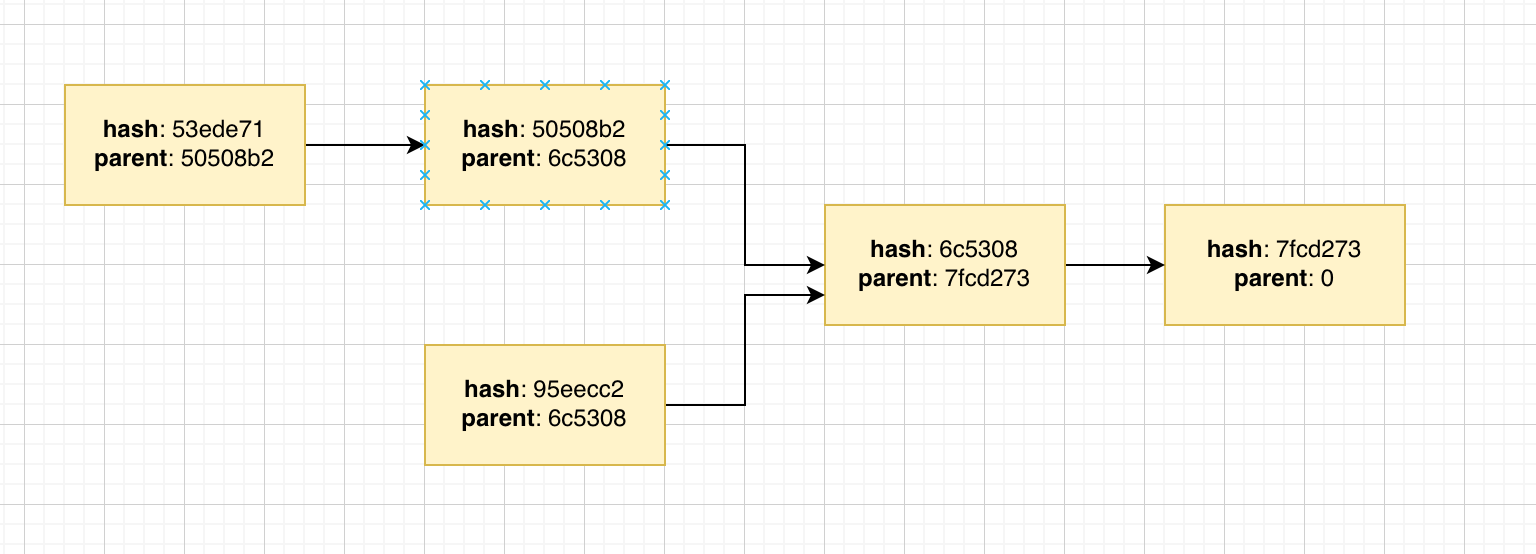Click the top-center connection point of the 50508b2 box

click(545, 85)
